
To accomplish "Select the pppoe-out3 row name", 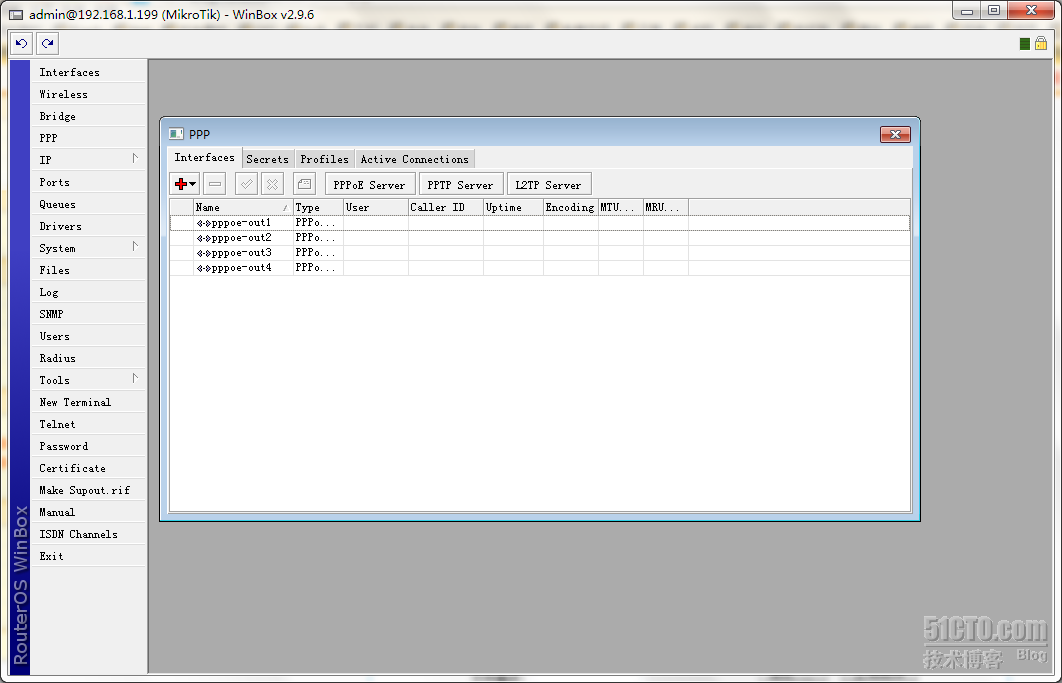I will coord(241,253).
